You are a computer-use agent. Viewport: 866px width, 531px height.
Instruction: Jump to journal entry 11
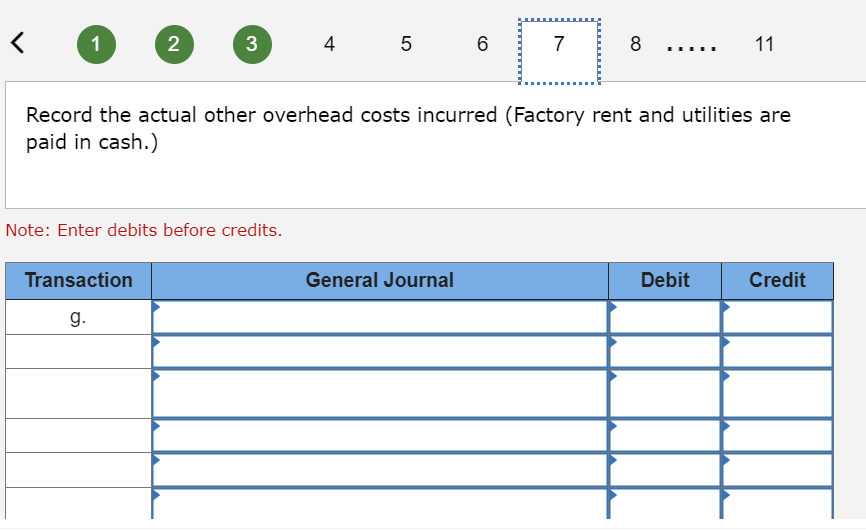pyautogui.click(x=764, y=44)
